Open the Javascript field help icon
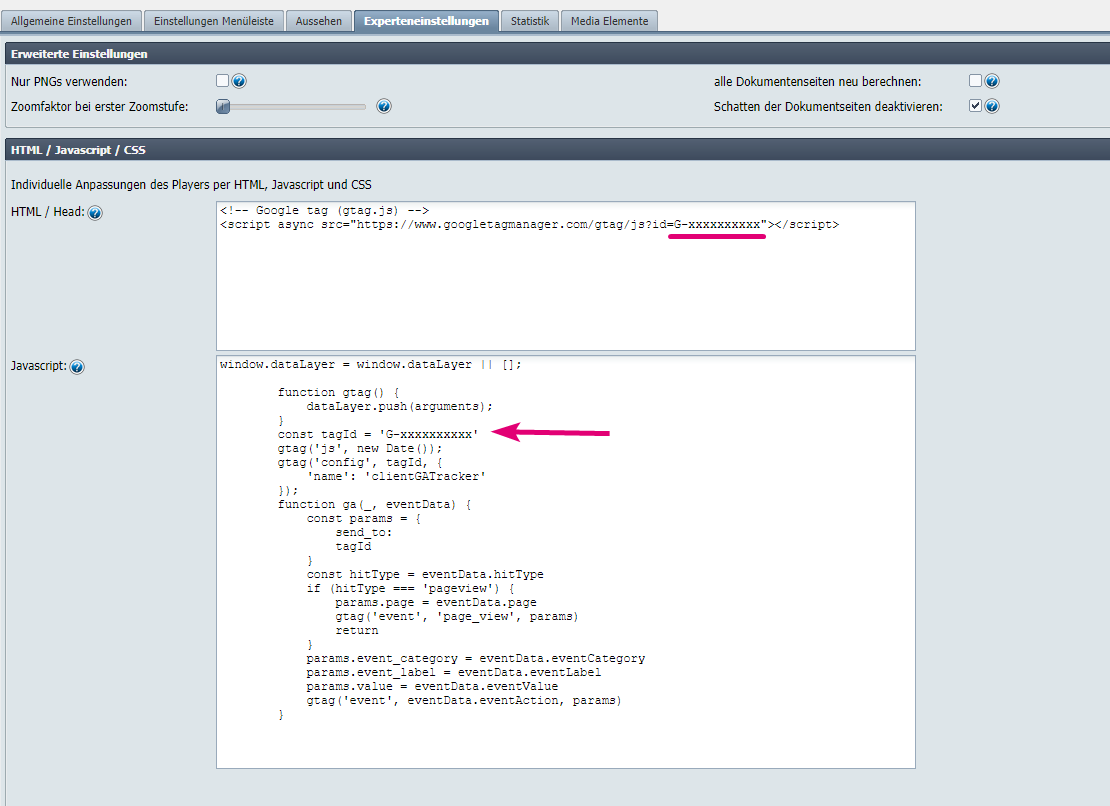The image size is (1110, 806). 77,367
